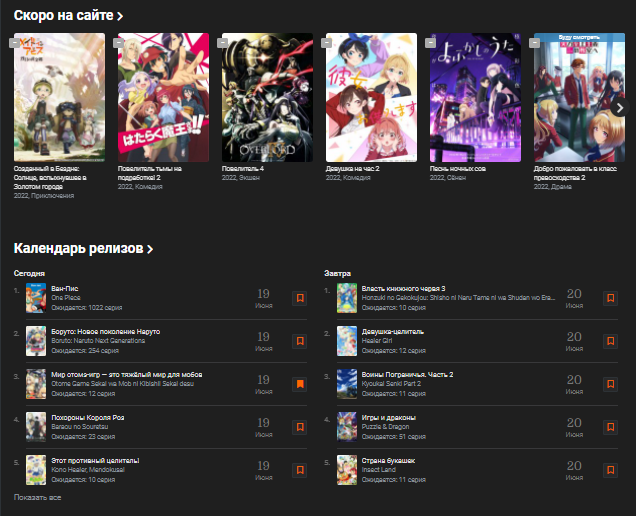
Task: Click minus icon on Повелитель тьмы на подработке poster
Action: [118, 43]
